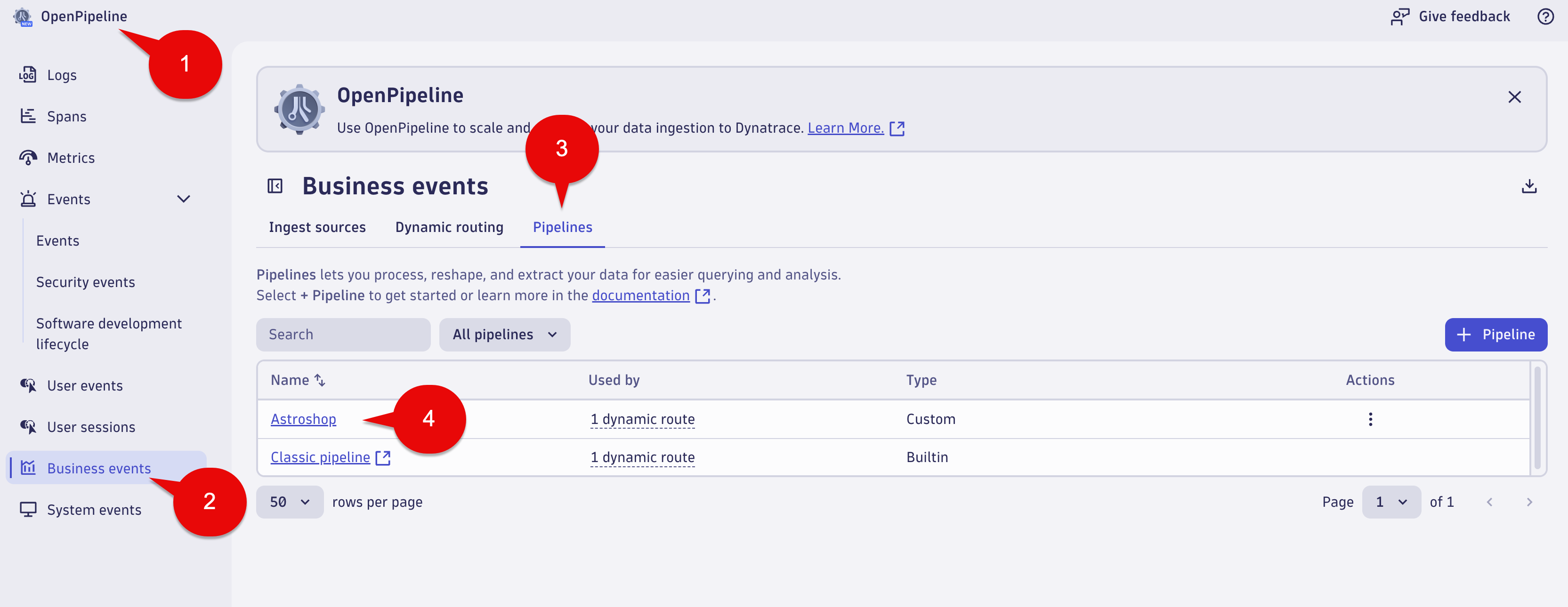1568x607 pixels.
Task: Open Metrics in the sidebar
Action: click(71, 158)
